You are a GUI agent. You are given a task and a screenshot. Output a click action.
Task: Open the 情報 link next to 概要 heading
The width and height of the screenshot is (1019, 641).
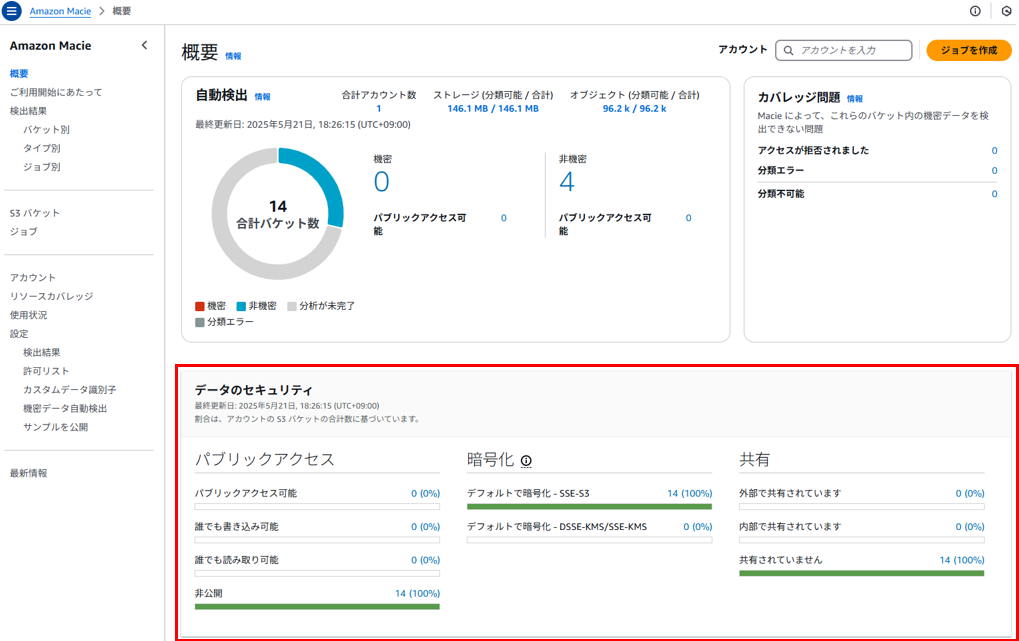(233, 56)
